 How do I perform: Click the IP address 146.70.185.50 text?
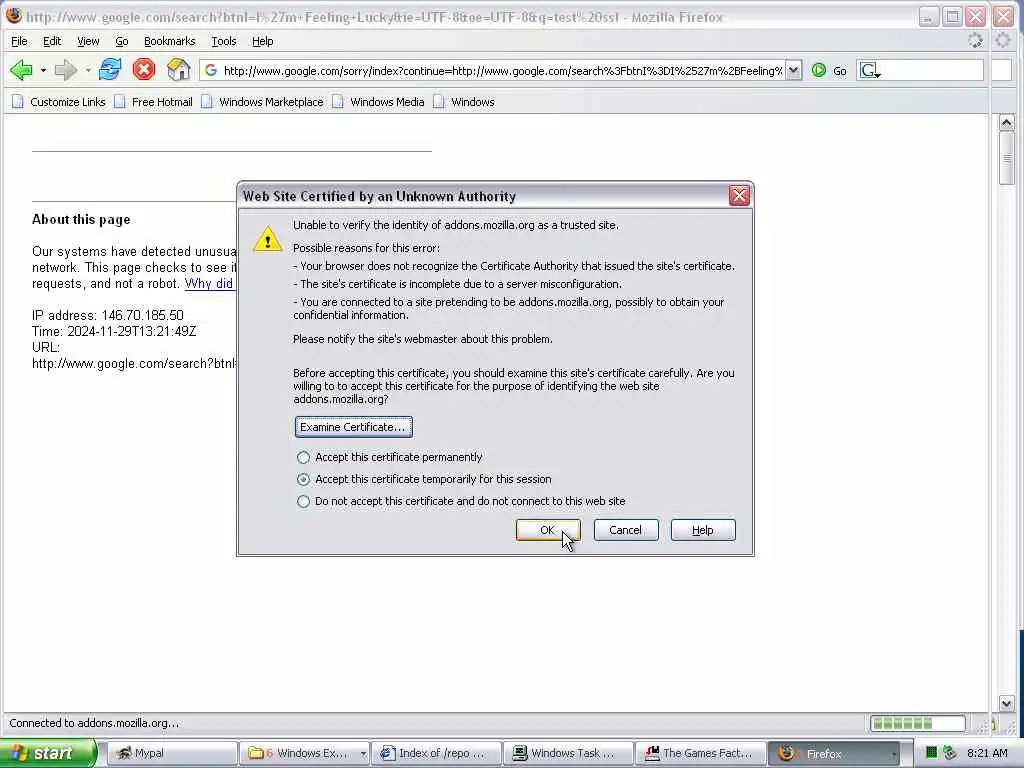pyautogui.click(x=108, y=315)
